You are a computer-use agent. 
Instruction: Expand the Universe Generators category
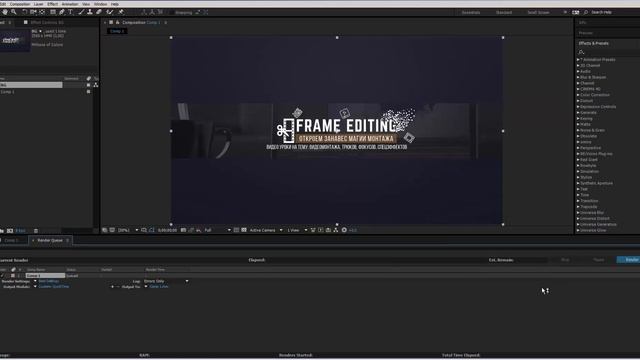click(578, 224)
